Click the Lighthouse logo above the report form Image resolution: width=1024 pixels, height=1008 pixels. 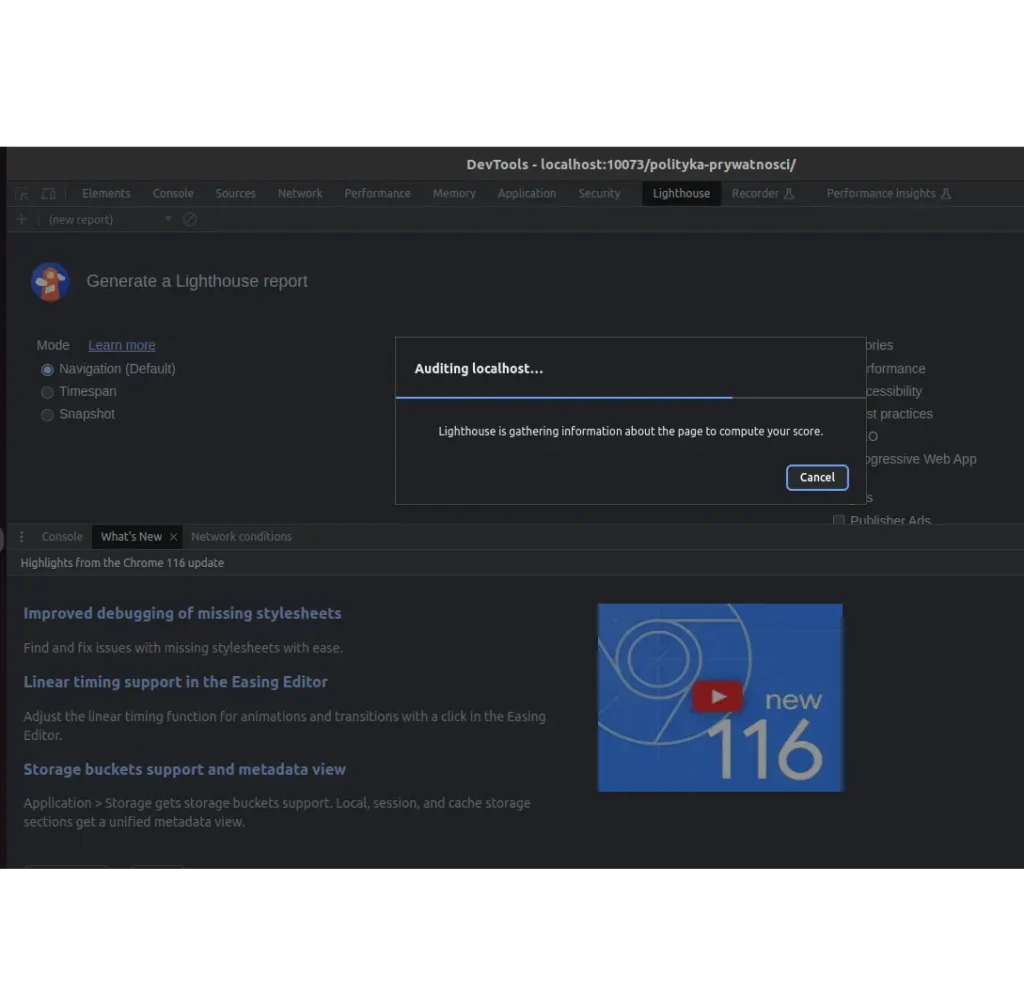[x=50, y=282]
